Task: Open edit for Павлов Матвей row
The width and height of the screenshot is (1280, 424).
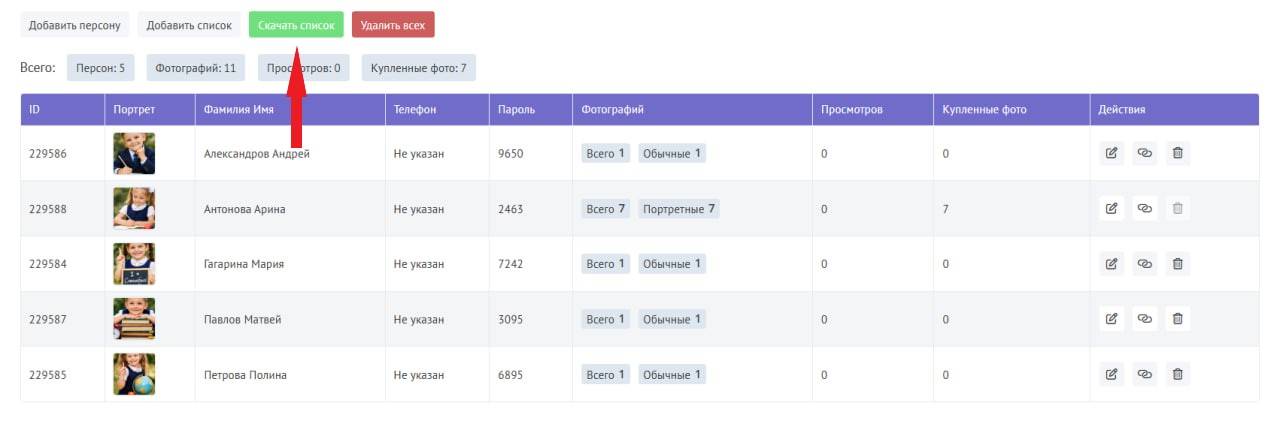Action: point(1111,319)
